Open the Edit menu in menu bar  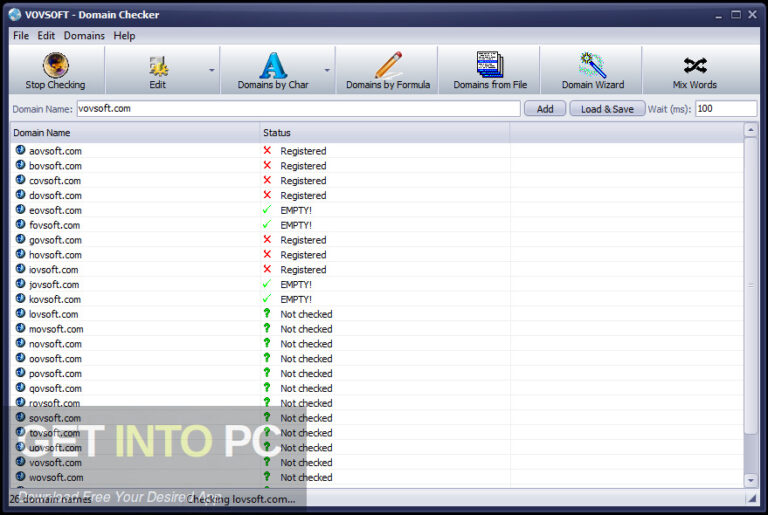pyautogui.click(x=46, y=36)
